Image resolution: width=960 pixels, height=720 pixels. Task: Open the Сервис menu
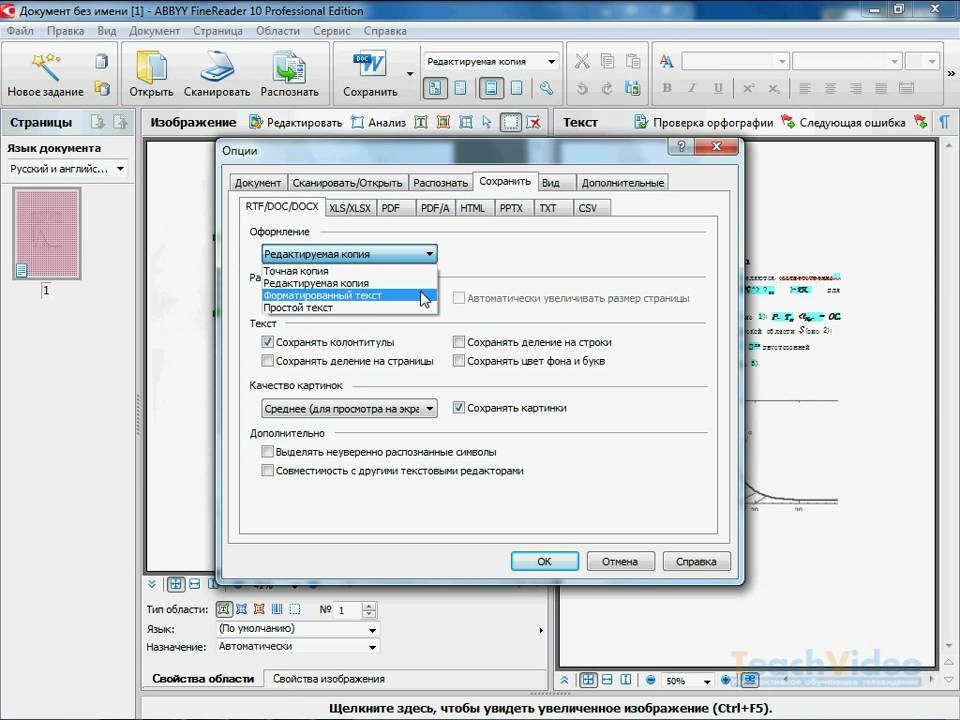point(331,31)
